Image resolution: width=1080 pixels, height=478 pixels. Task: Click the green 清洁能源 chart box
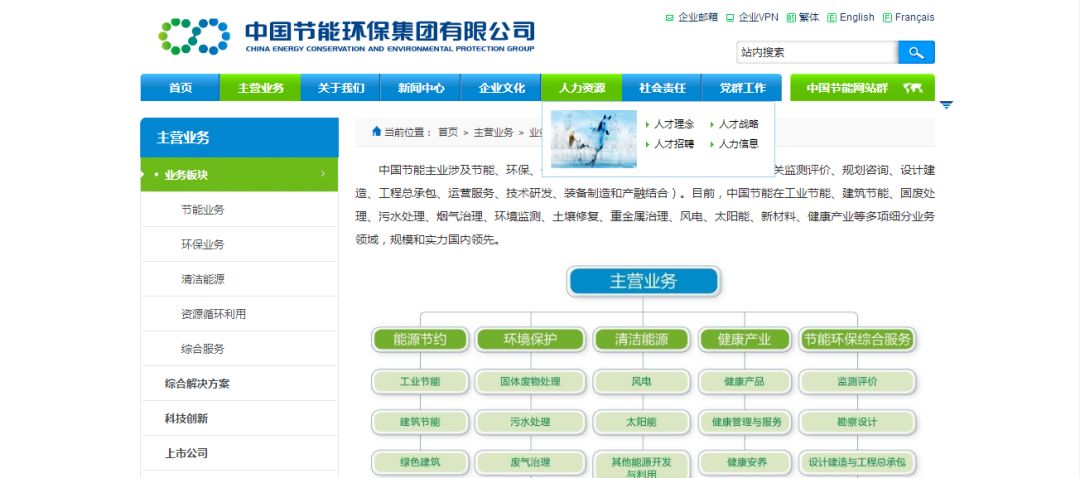641,340
